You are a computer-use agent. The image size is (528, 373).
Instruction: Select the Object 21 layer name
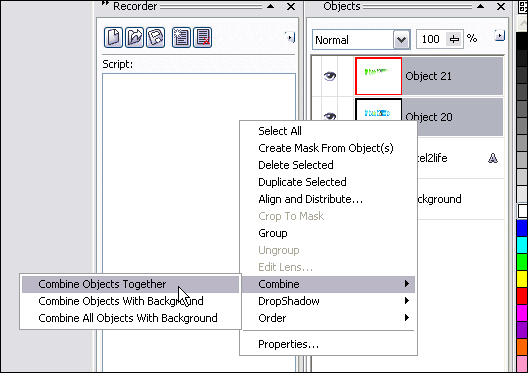click(428, 76)
